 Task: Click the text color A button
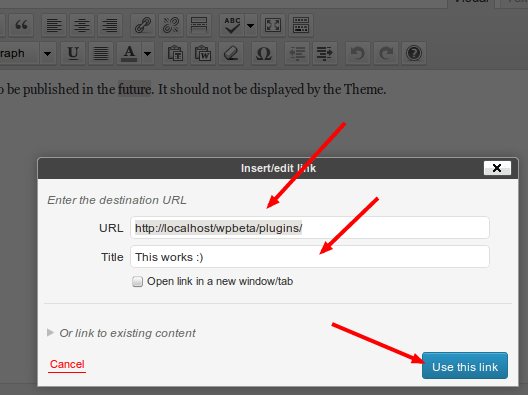click(x=129, y=53)
